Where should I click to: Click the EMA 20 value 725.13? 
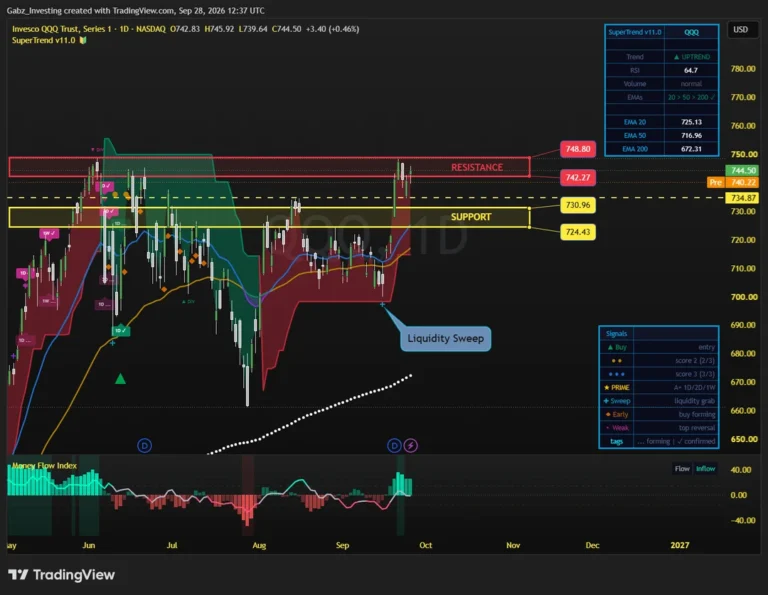coord(691,122)
